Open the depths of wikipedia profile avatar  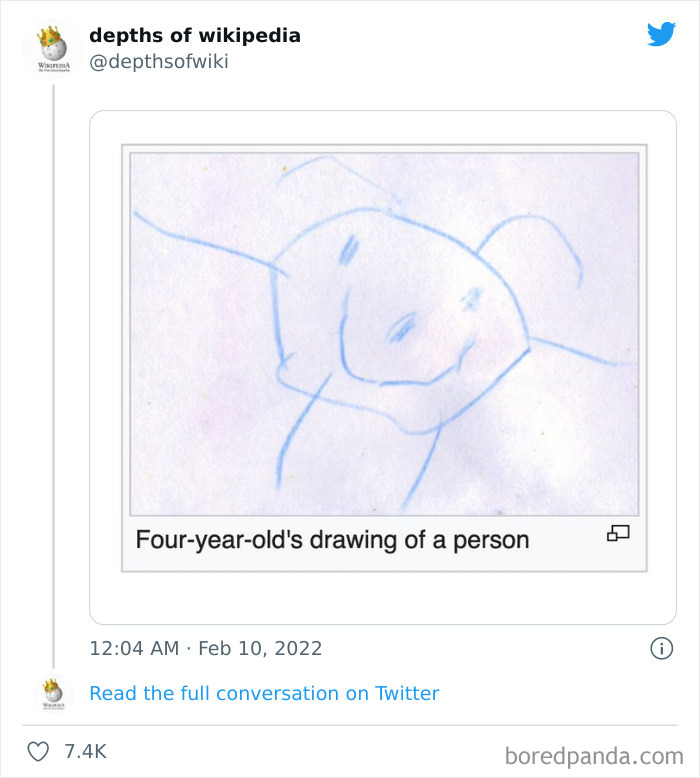coord(51,48)
